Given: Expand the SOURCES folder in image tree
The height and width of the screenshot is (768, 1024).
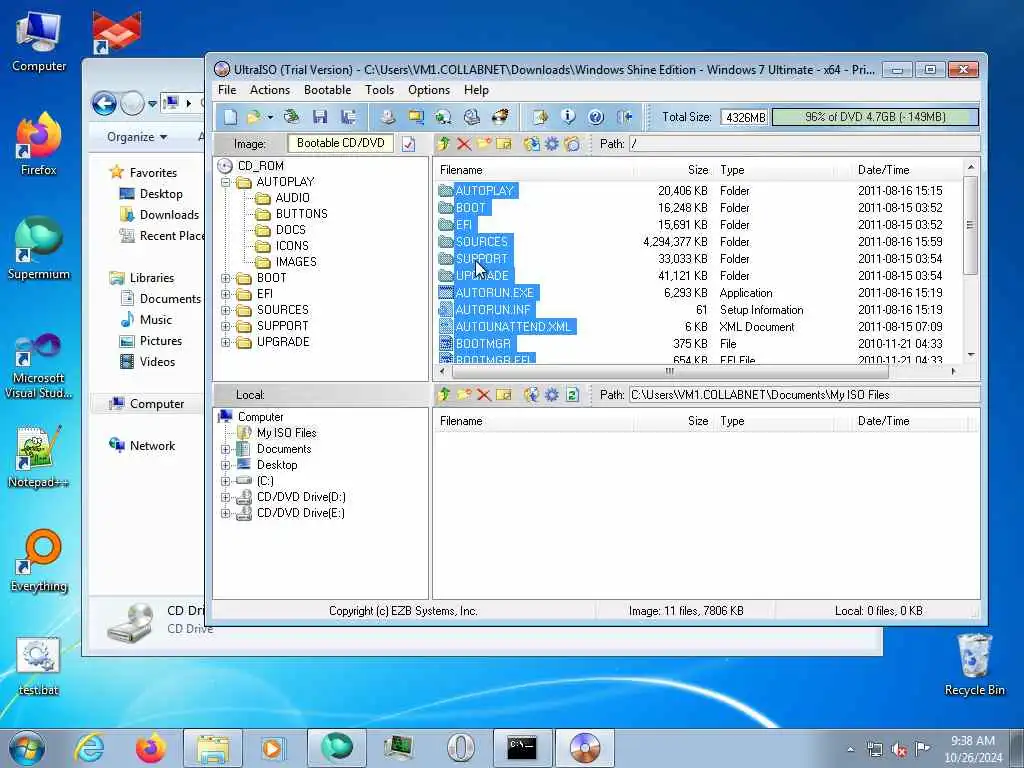Looking at the screenshot, I should click(x=225, y=310).
